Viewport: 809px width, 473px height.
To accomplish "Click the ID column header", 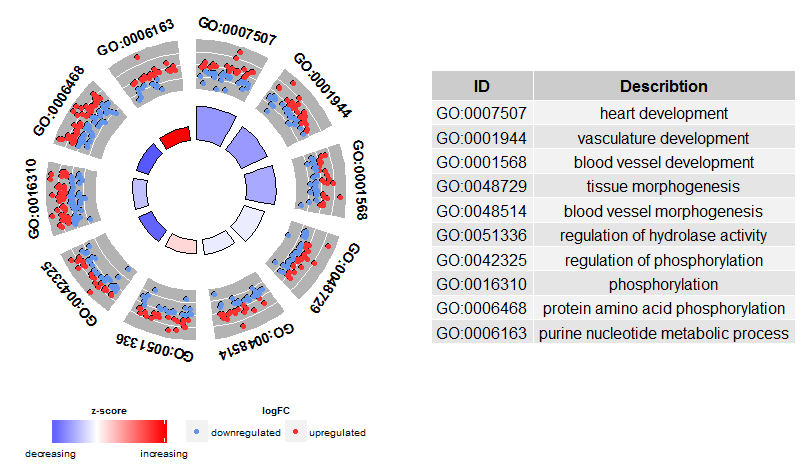I will pyautogui.click(x=482, y=86).
